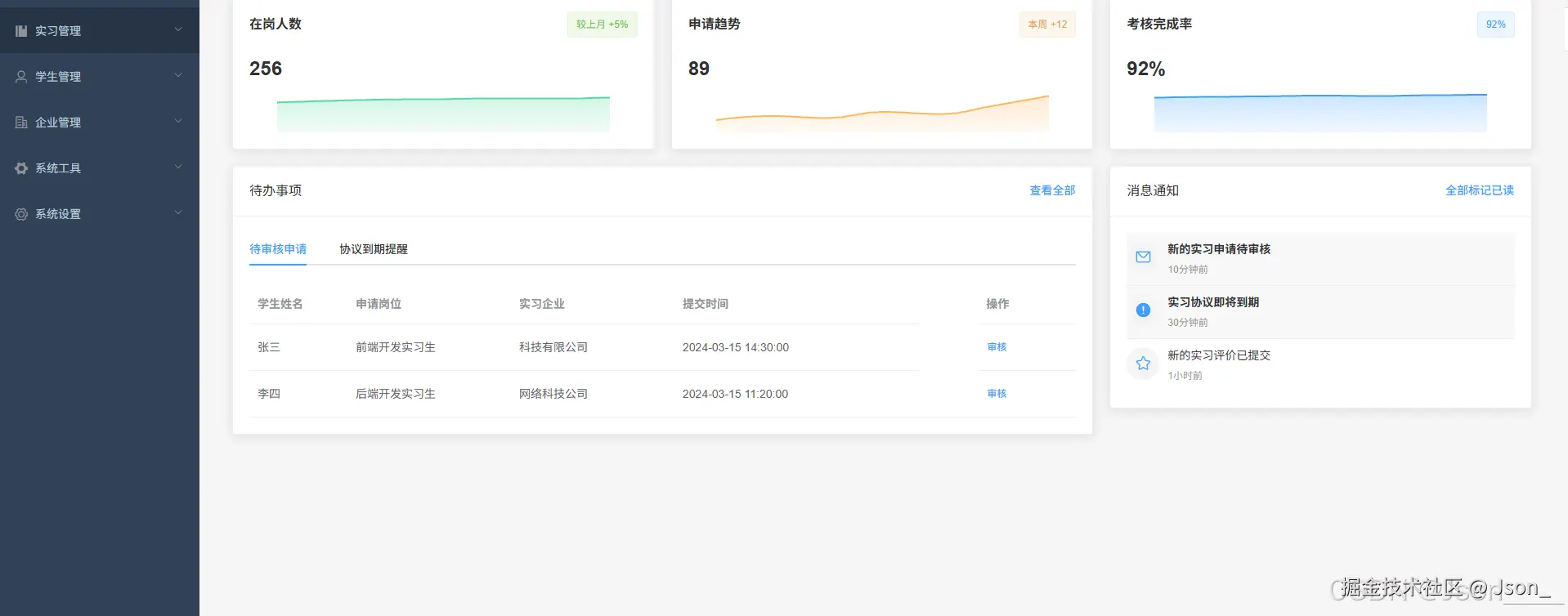The width and height of the screenshot is (1568, 616).
Task: Click the 学生管理 user icon
Action: coord(21,77)
